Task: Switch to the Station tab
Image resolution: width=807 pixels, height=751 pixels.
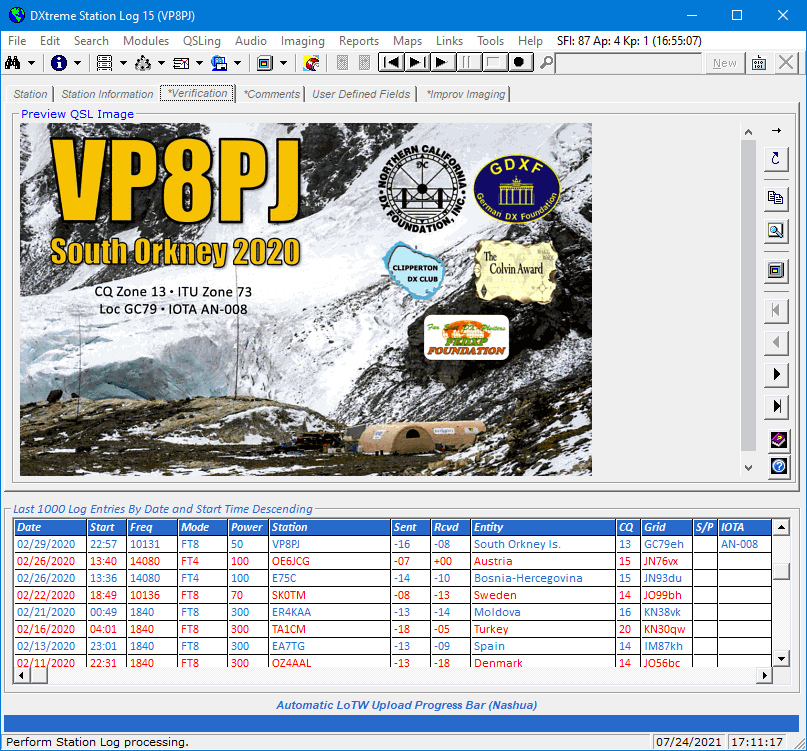Action: tap(30, 94)
